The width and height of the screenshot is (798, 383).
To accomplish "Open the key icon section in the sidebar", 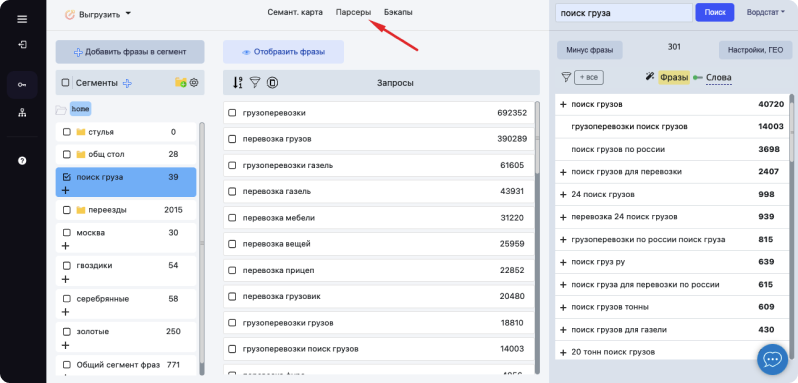I will point(22,85).
